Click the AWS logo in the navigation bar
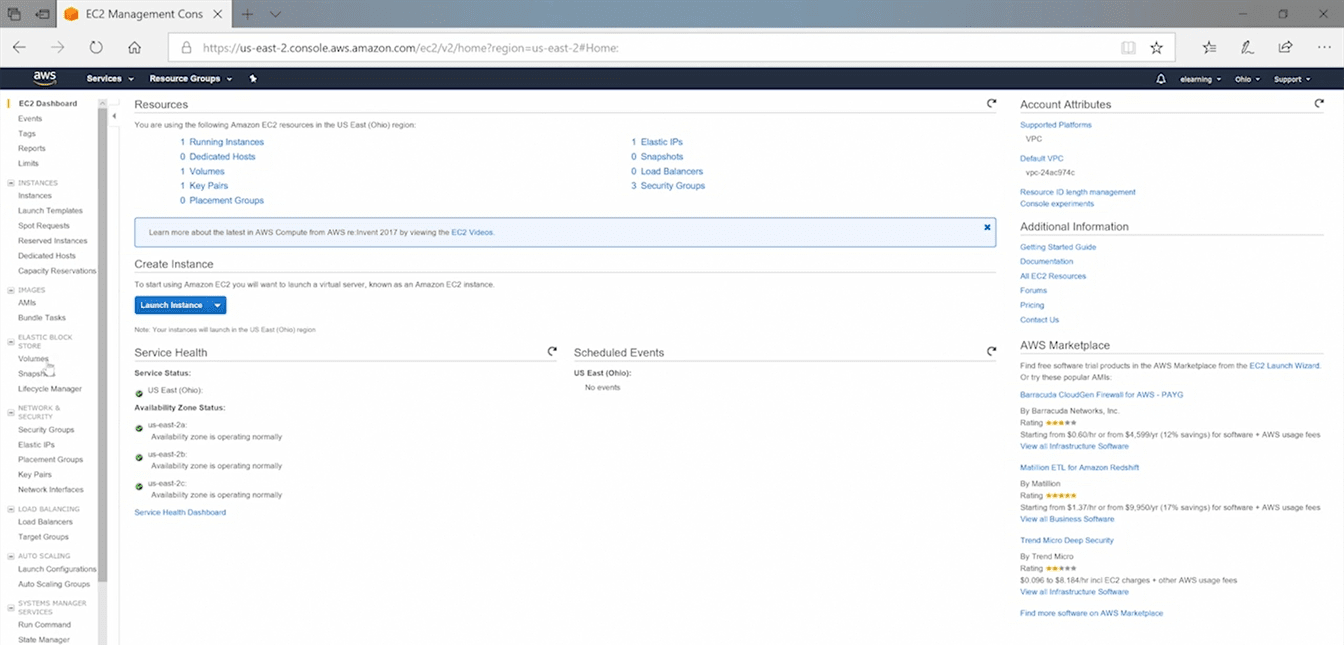 44,78
